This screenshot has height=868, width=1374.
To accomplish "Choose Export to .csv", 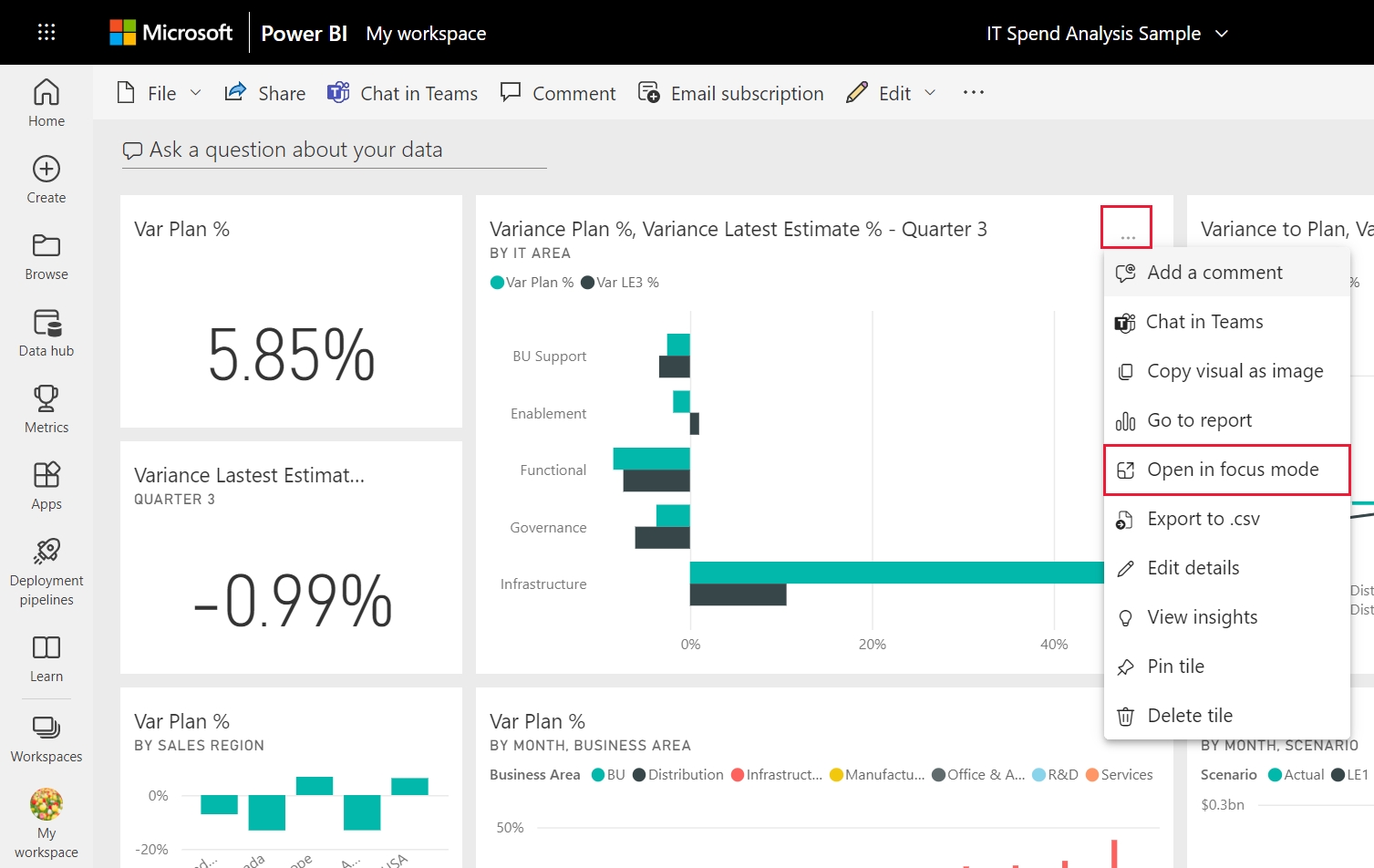I will point(1227,519).
